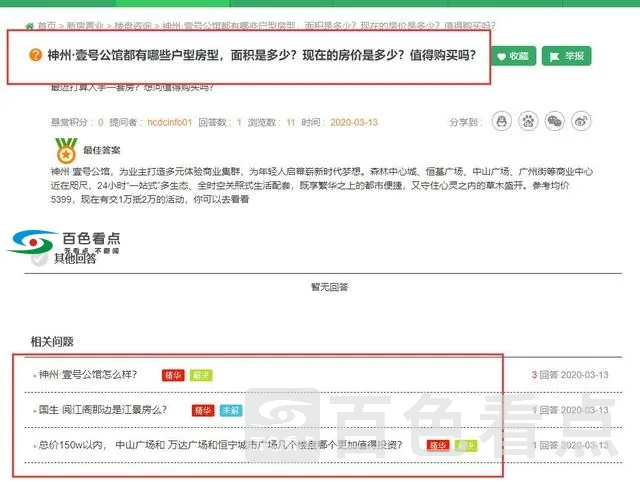Share to Baidu via the paw icon
This screenshot has width=640, height=485.
528,121
